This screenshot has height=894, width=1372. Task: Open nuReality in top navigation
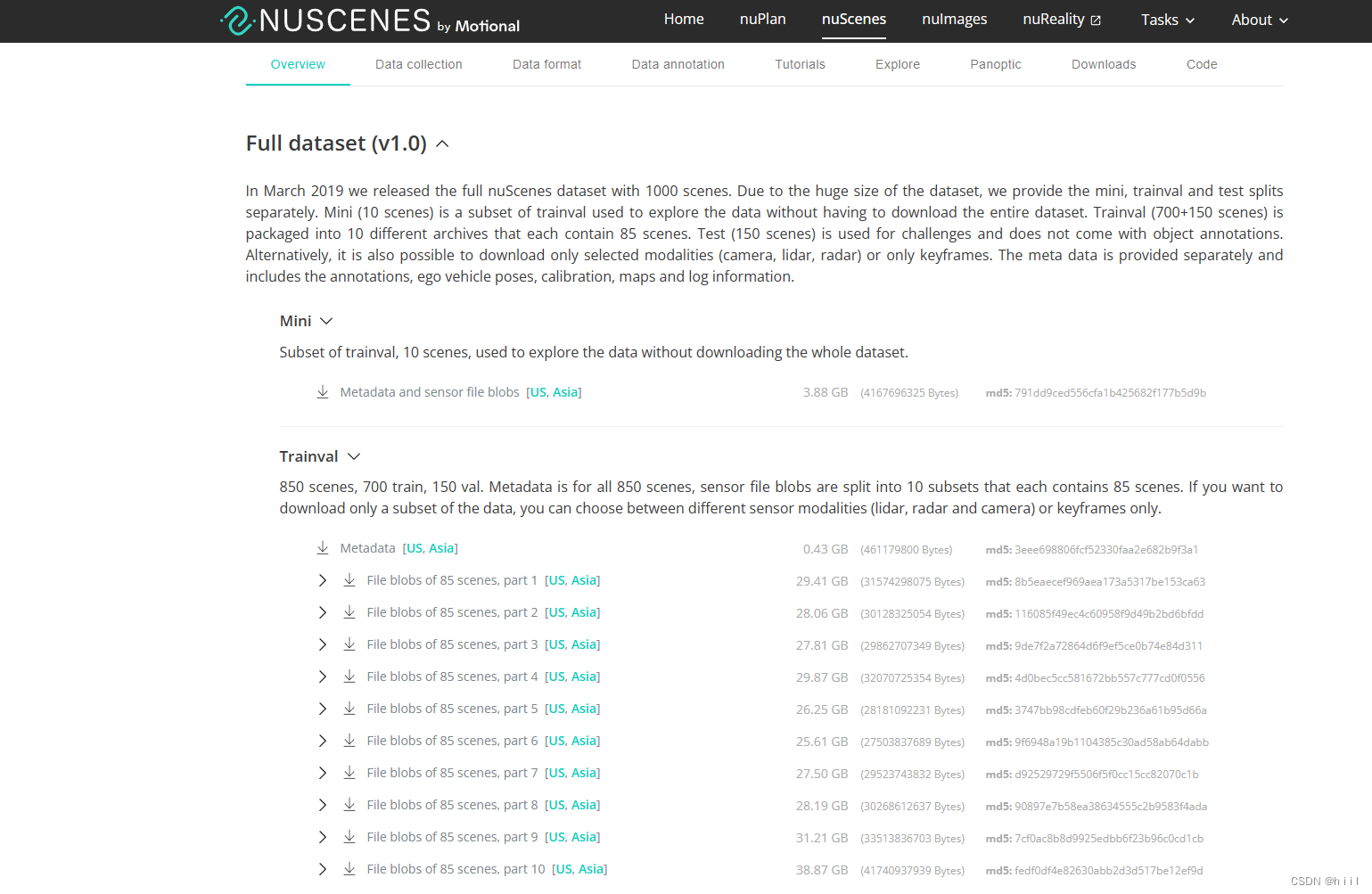tap(1054, 19)
